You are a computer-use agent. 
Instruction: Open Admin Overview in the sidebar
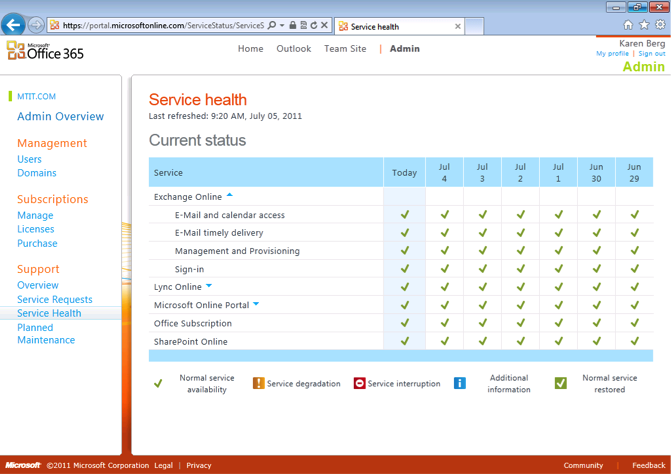pyautogui.click(x=60, y=116)
